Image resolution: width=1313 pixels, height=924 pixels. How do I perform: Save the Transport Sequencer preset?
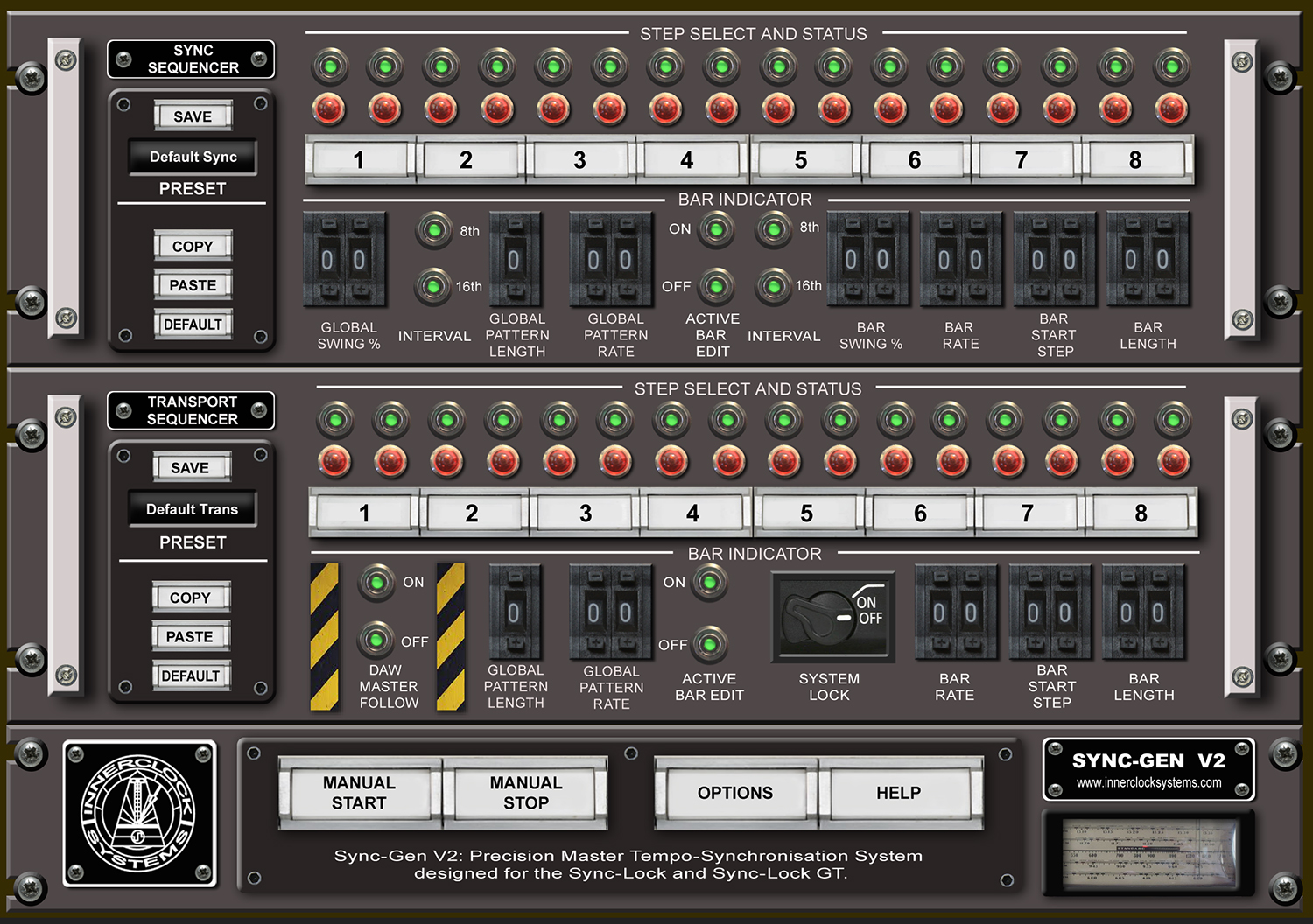pos(191,468)
